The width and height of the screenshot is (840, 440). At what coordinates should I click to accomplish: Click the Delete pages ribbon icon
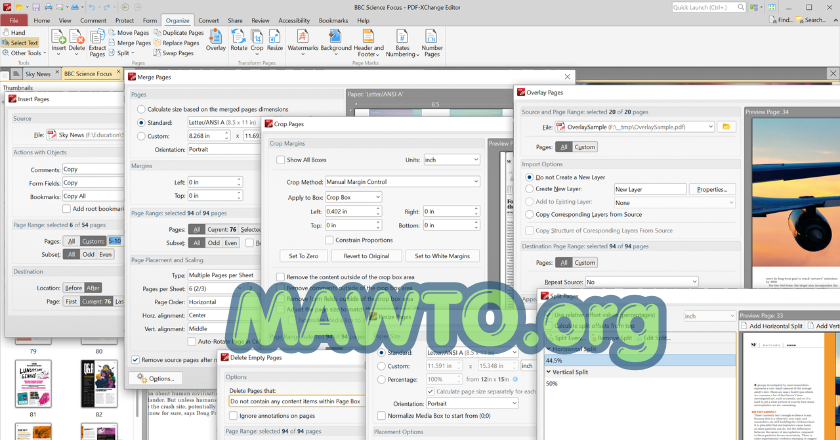point(77,41)
